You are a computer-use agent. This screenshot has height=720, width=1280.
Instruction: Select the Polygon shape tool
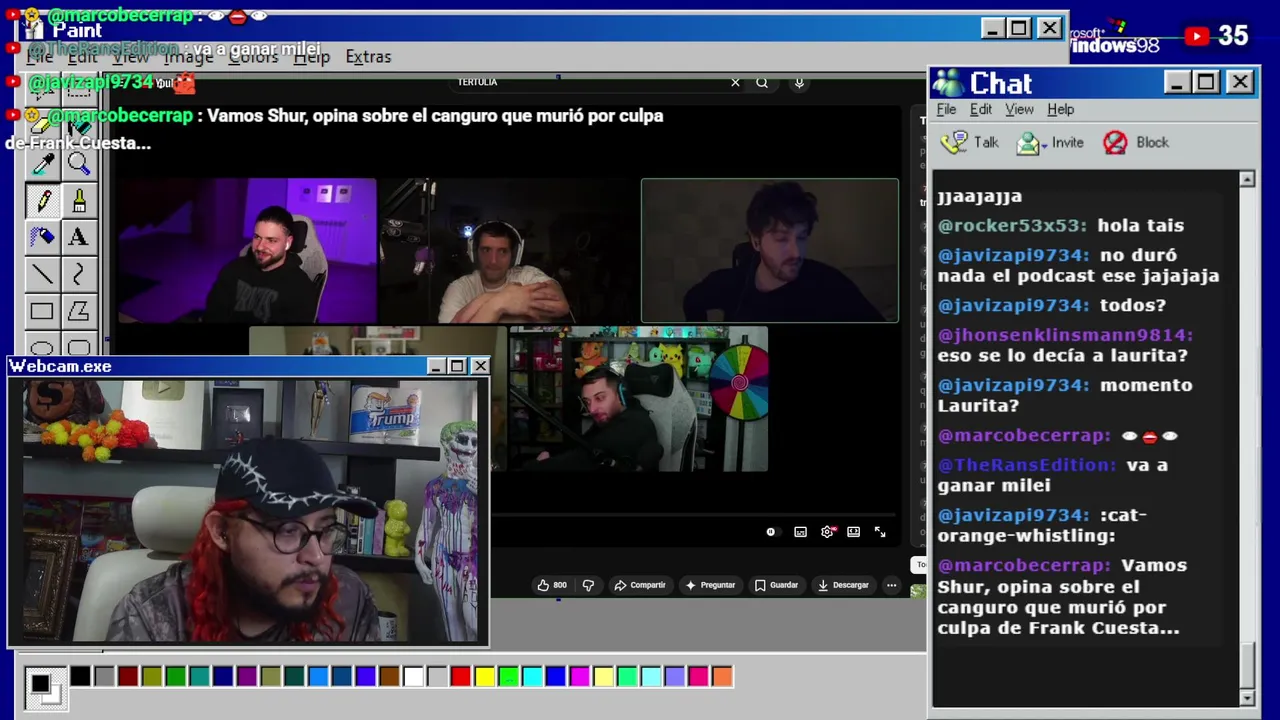[x=78, y=311]
